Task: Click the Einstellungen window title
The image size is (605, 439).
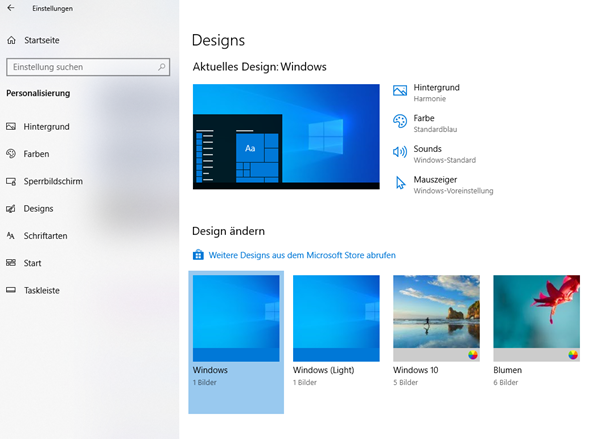Action: coord(52,8)
